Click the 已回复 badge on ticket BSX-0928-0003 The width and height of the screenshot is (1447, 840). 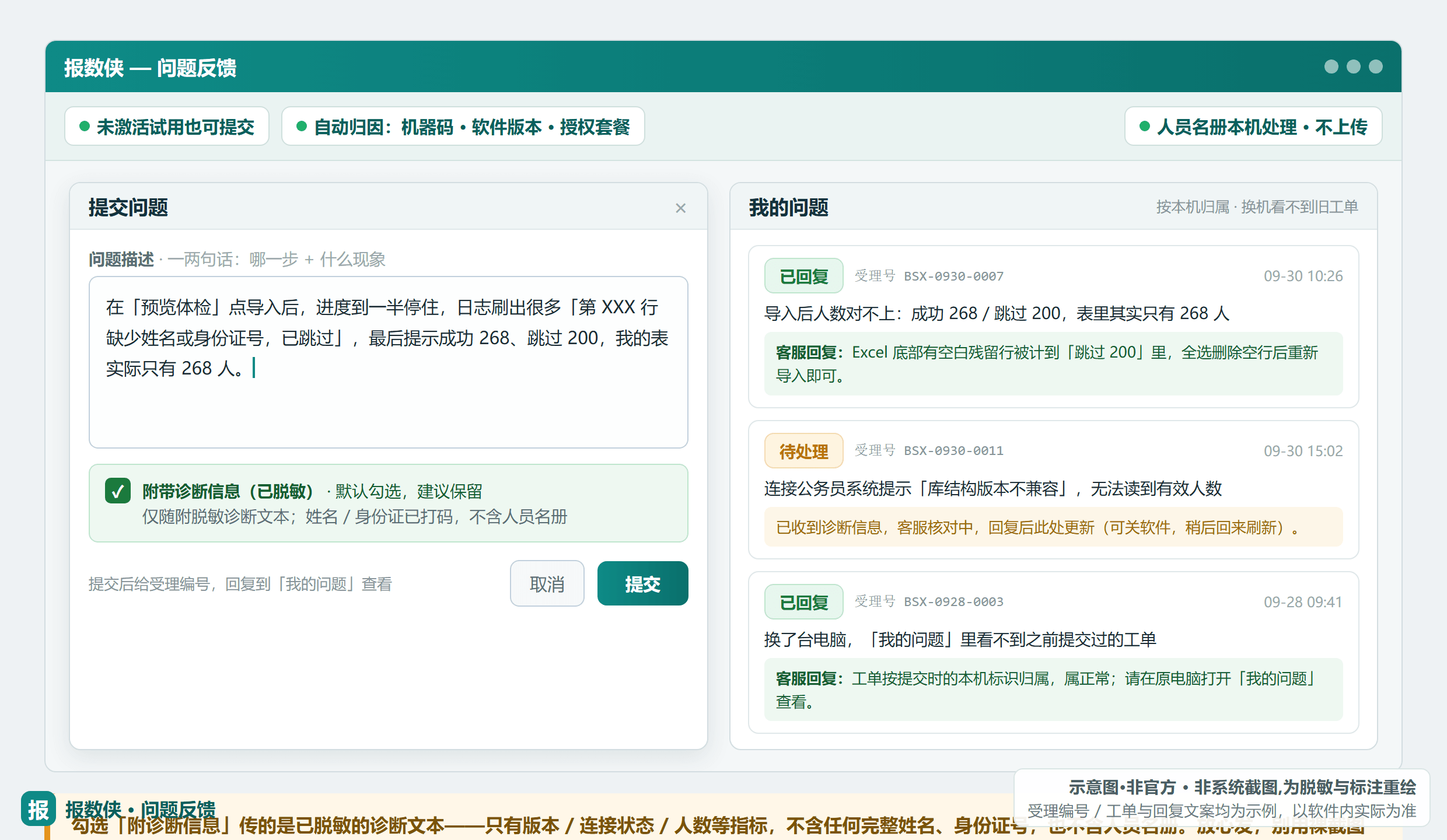(x=803, y=602)
